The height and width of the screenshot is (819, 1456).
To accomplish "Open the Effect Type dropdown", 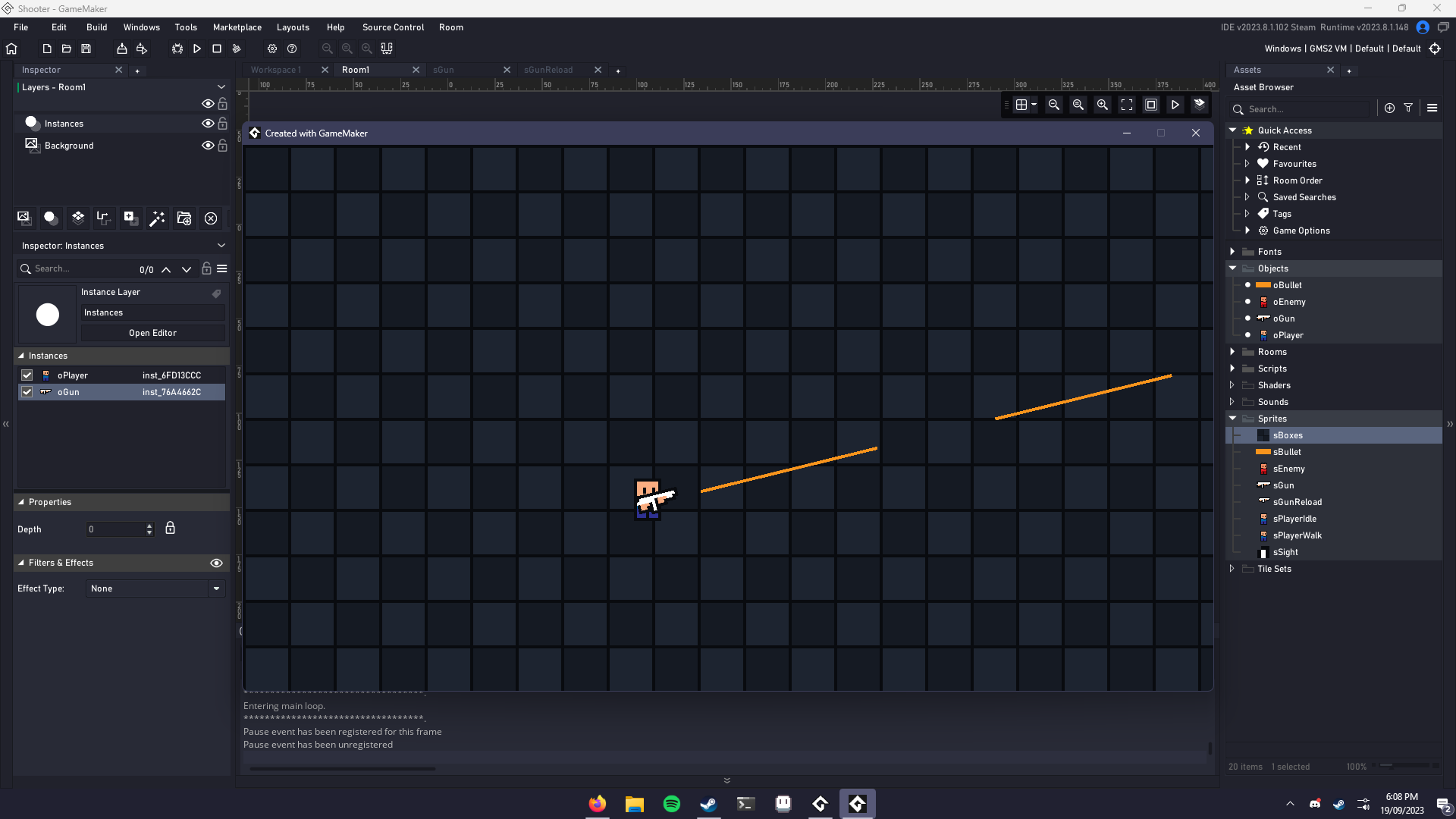I will coord(216,588).
